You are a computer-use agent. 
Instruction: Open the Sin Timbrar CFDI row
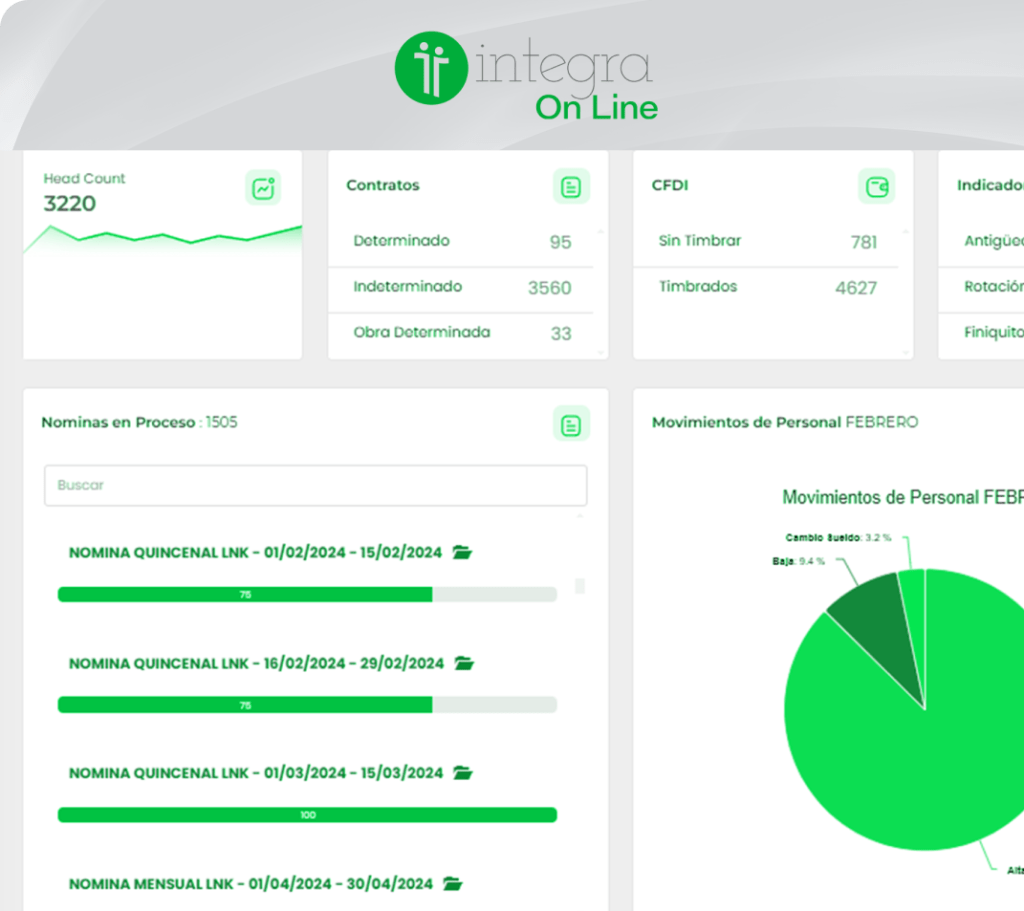point(766,242)
